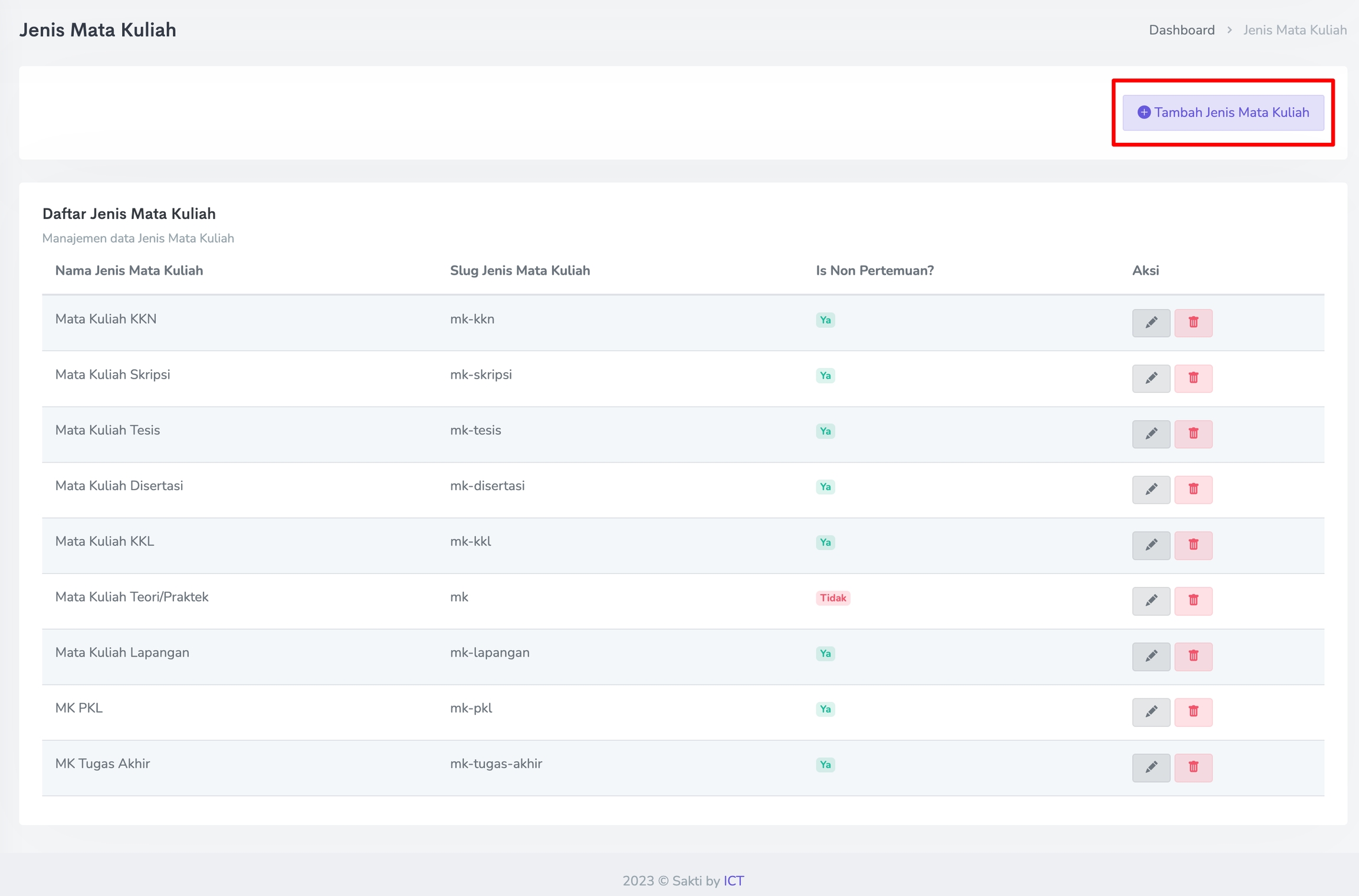Open the Dashboard breadcrumb link
This screenshot has width=1359, height=896.
1181,30
